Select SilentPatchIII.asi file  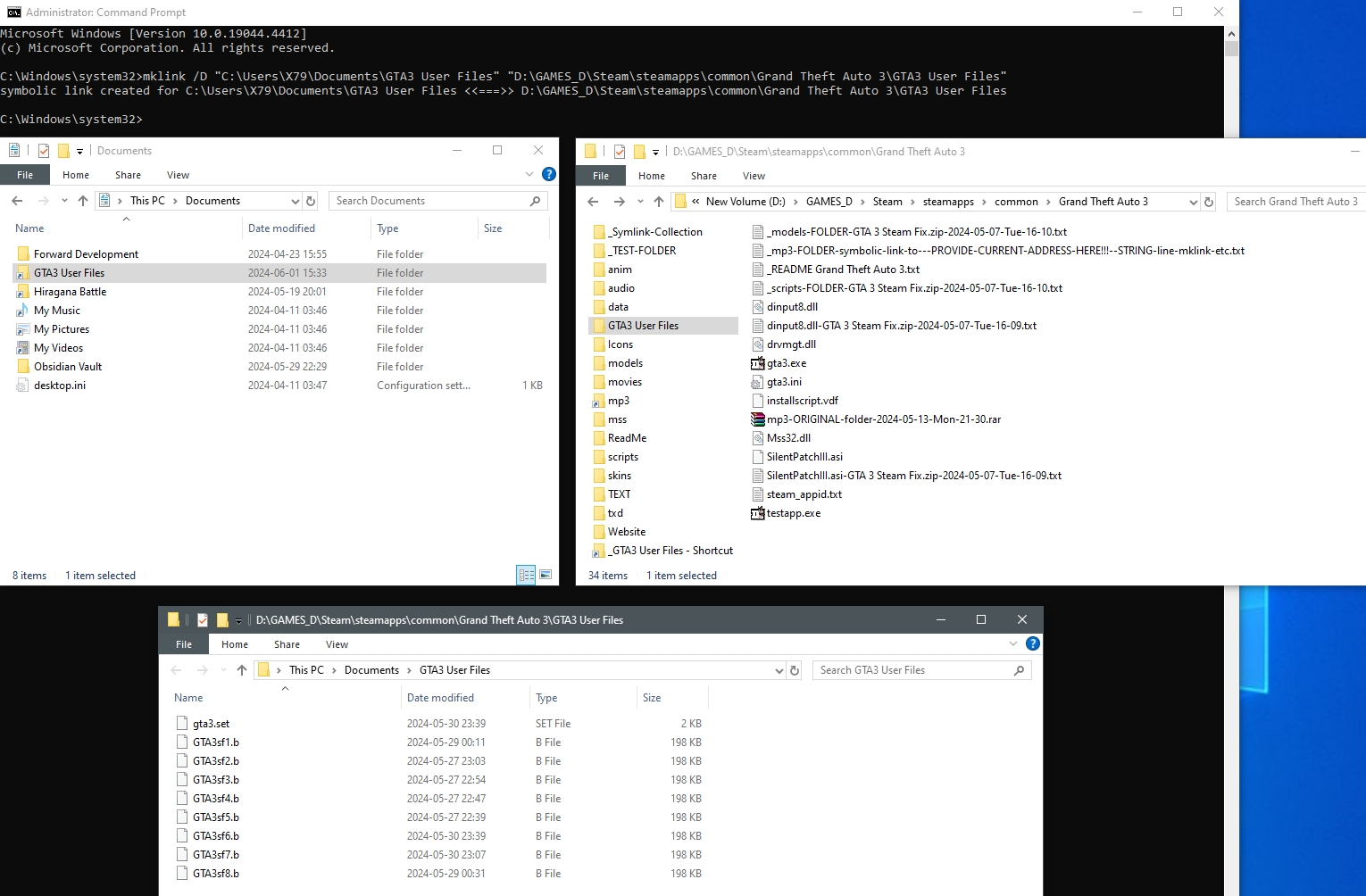tap(797, 457)
